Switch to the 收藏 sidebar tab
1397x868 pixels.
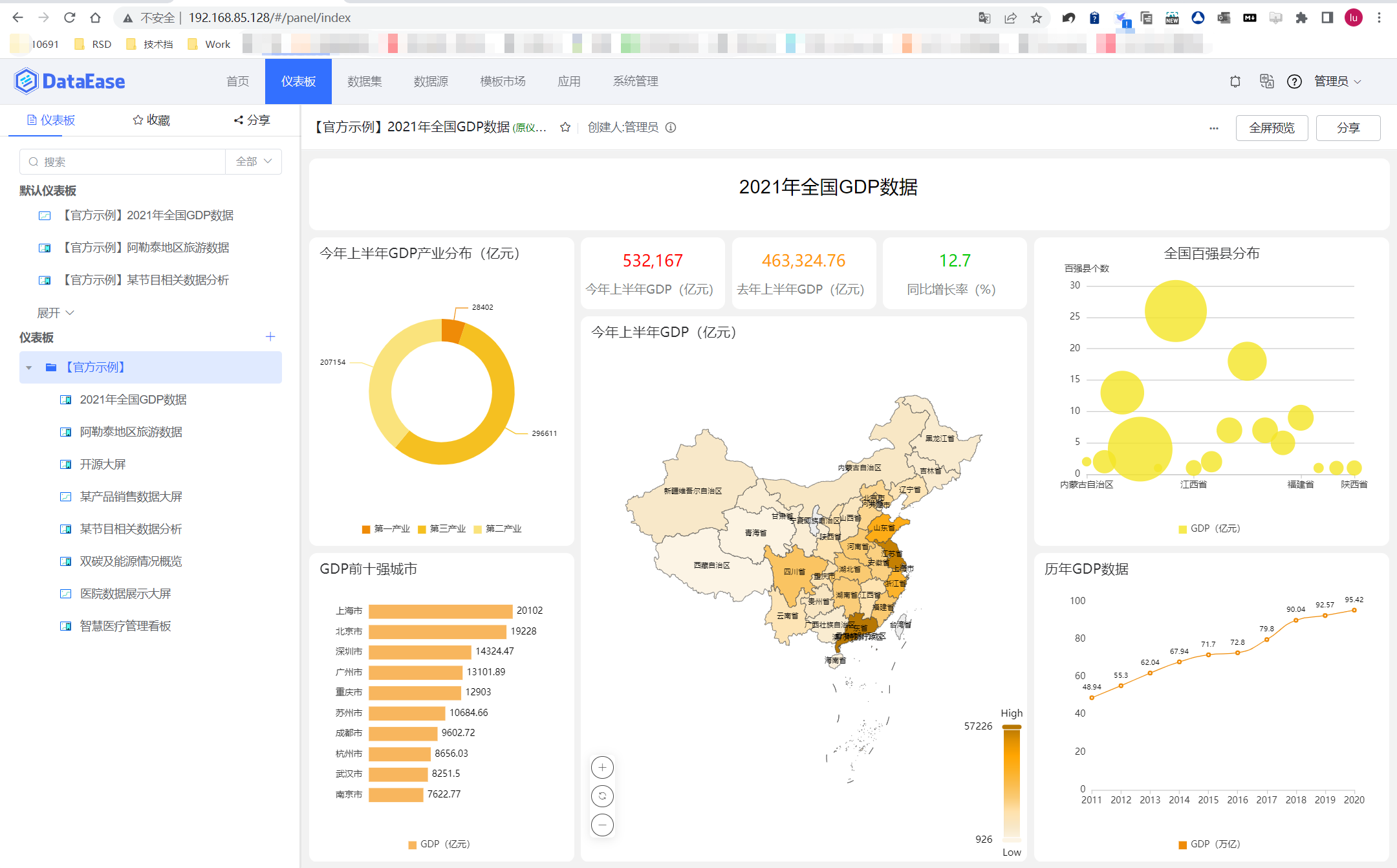[x=151, y=120]
